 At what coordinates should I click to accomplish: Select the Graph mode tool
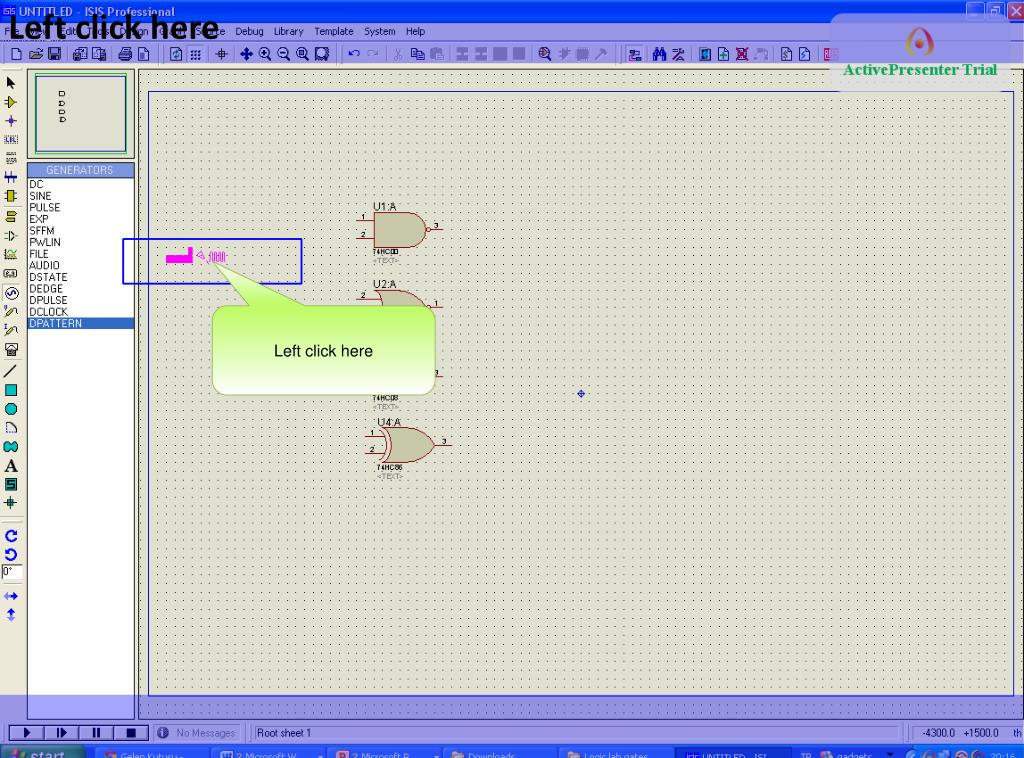pos(11,255)
